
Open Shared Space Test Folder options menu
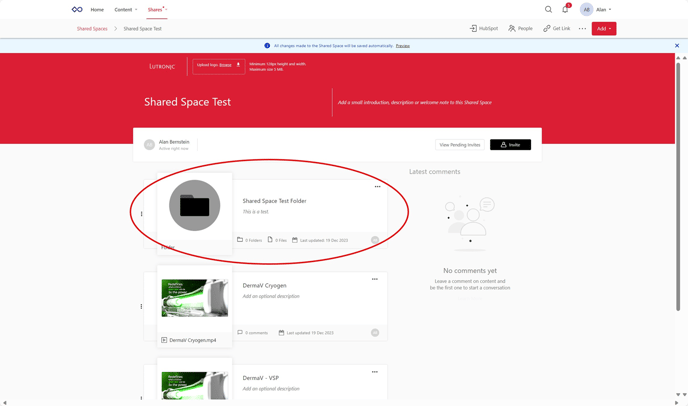click(x=377, y=186)
